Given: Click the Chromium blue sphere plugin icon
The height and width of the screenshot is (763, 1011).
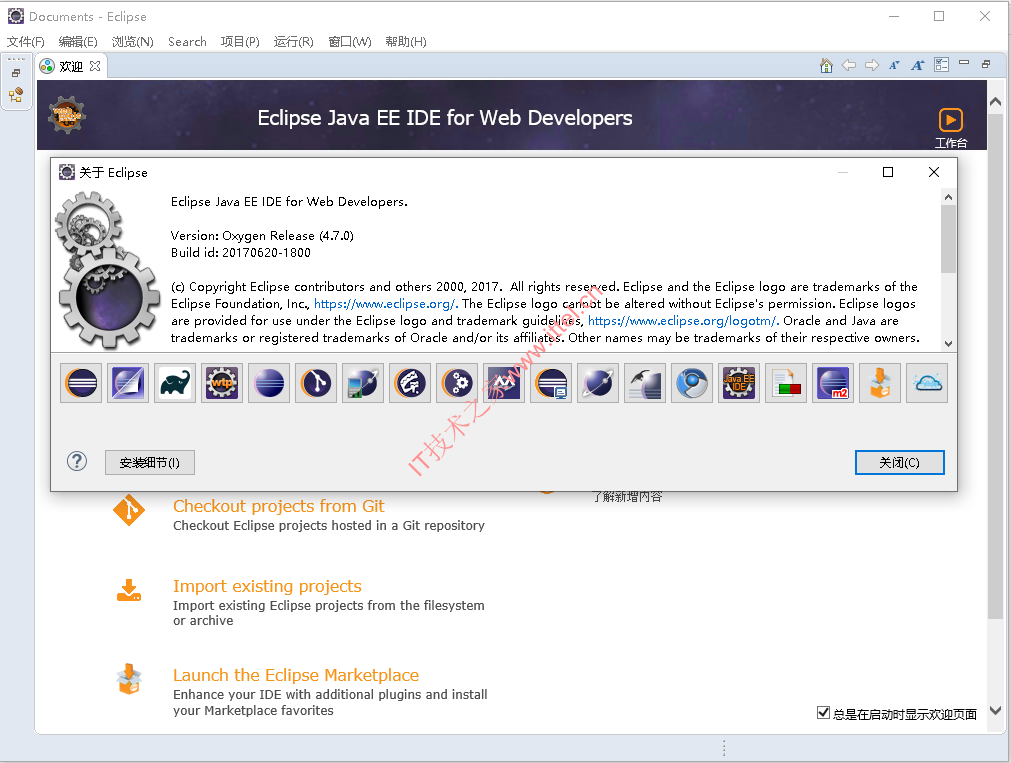Looking at the screenshot, I should pyautogui.click(x=692, y=383).
